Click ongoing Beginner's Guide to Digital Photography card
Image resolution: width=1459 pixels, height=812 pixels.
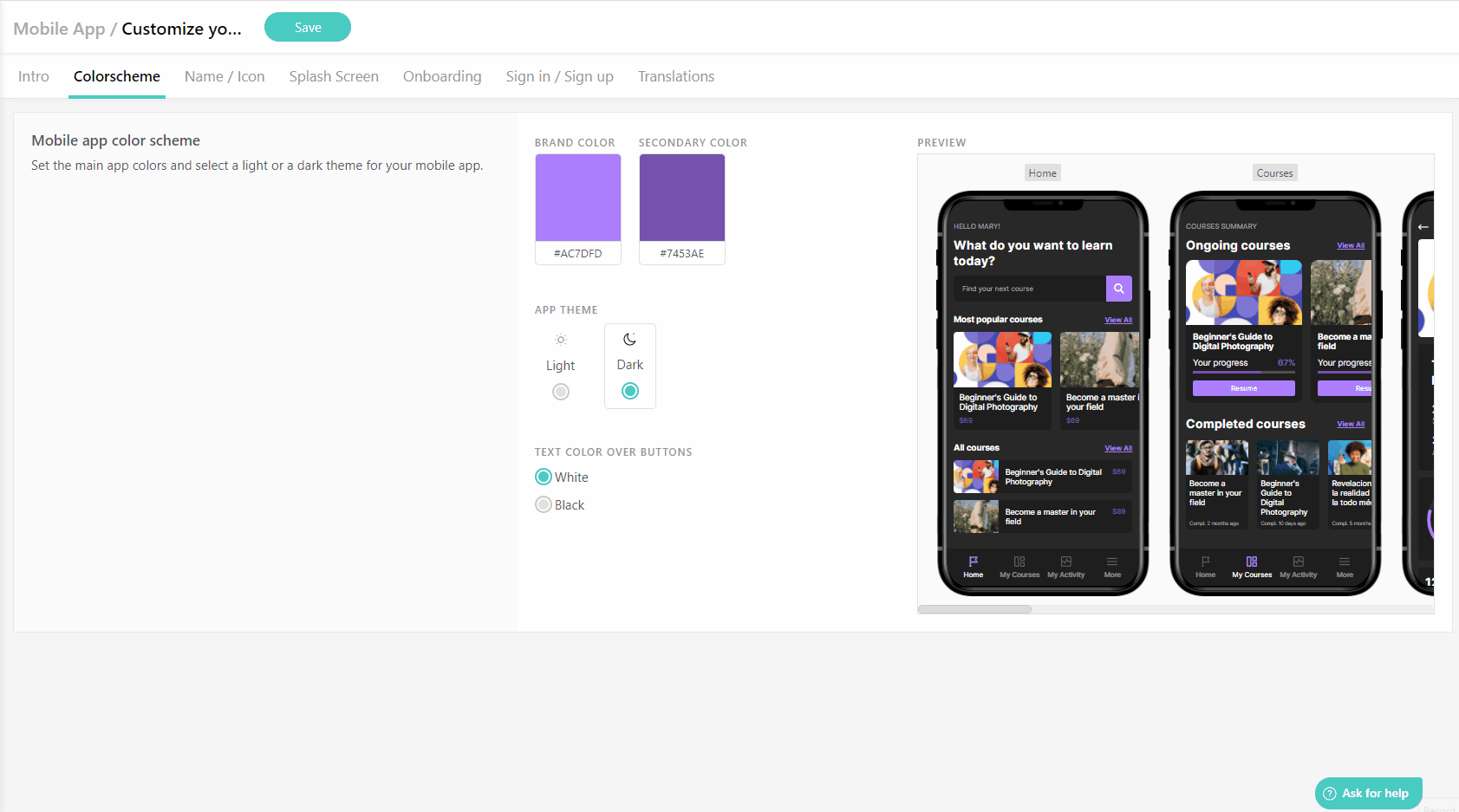tap(1244, 330)
